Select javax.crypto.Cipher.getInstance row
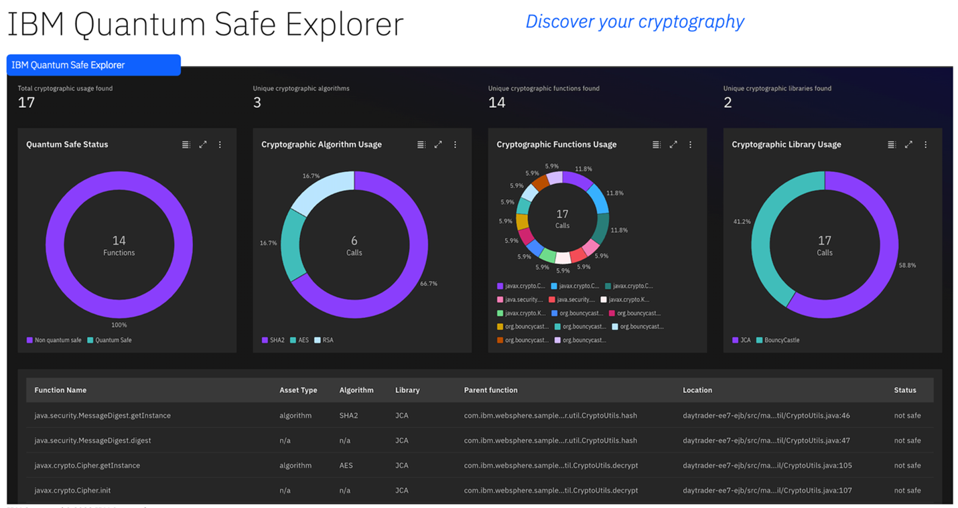Image resolution: width=958 pixels, height=508 pixels. [480, 465]
